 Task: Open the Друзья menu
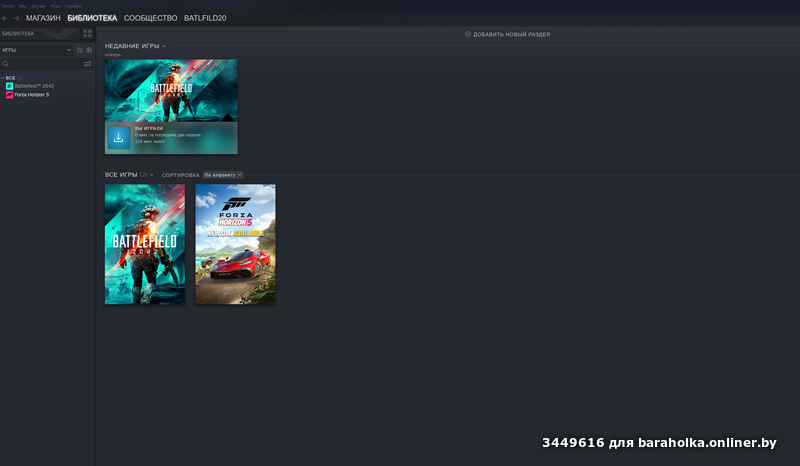(x=38, y=6)
